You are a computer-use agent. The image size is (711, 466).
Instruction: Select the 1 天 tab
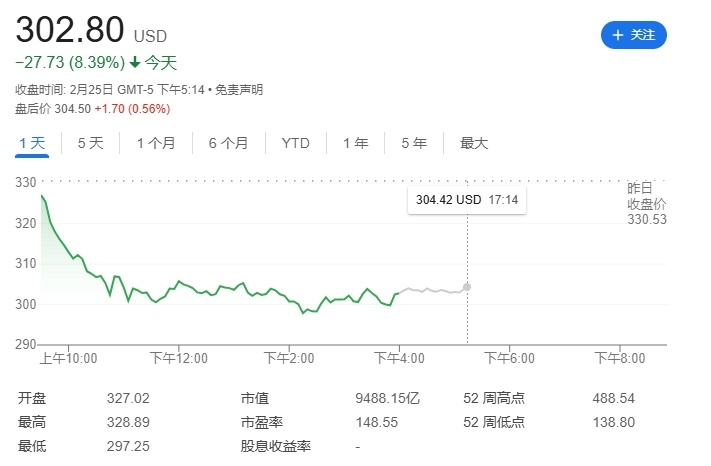coord(32,143)
